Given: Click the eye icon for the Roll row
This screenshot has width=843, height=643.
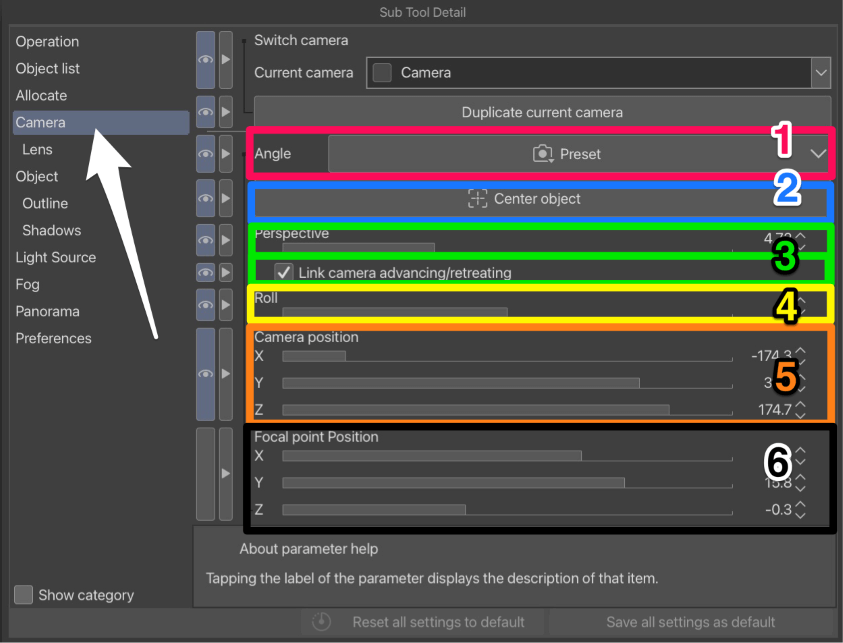Looking at the screenshot, I should click(x=205, y=304).
